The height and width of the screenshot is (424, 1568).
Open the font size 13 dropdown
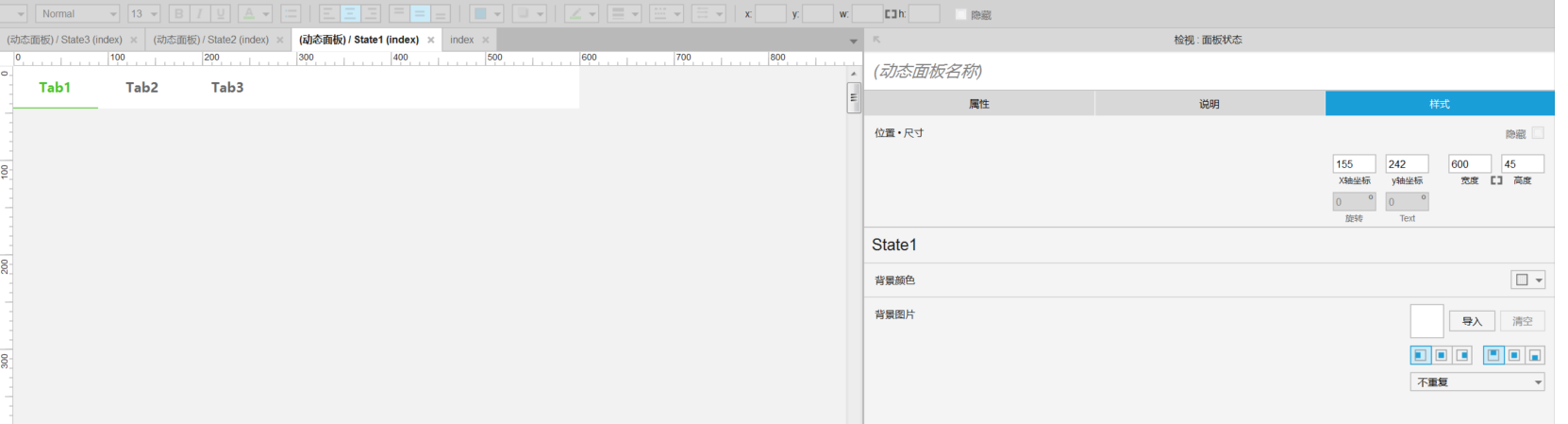pos(144,14)
